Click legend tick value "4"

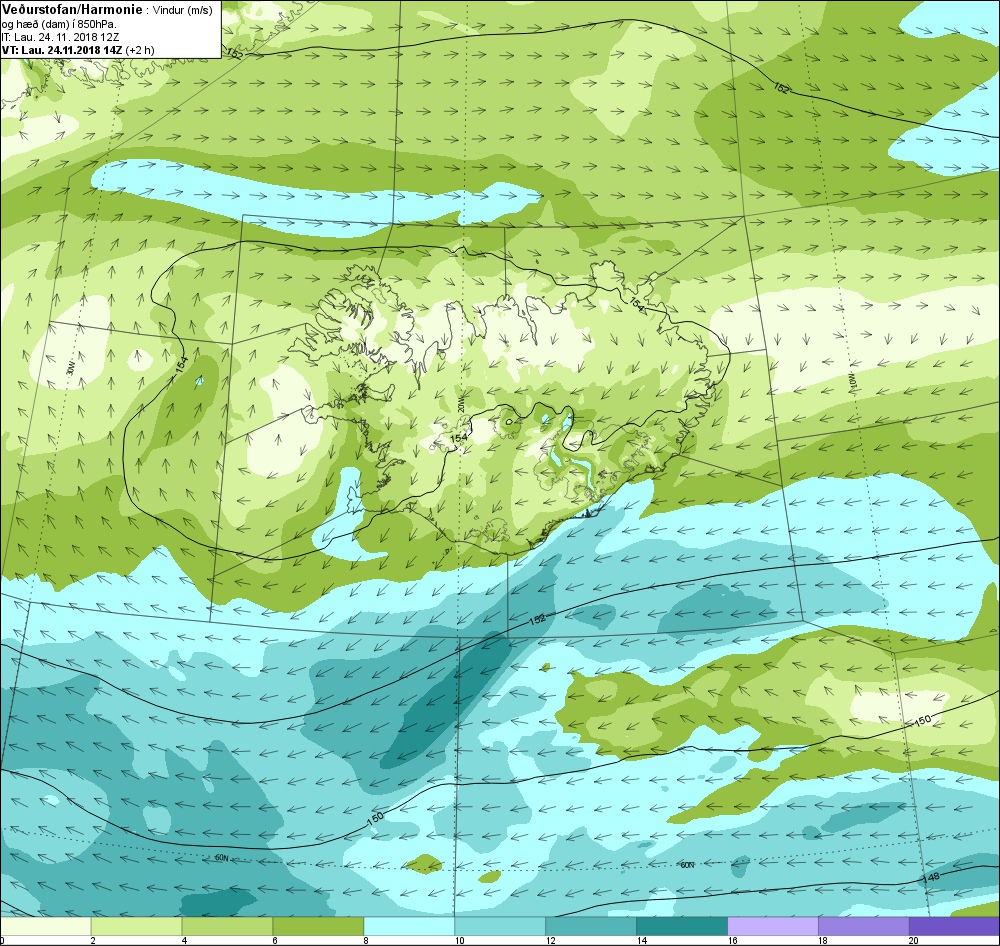click(184, 940)
